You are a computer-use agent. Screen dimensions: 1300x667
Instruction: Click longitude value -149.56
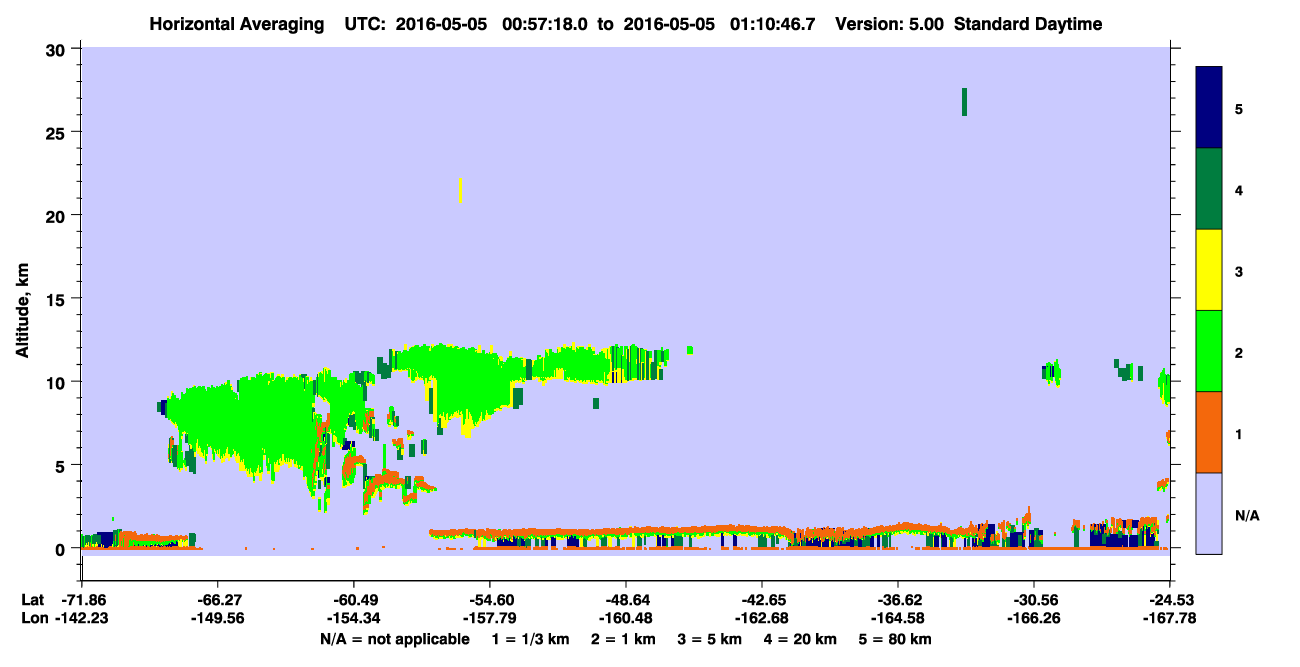point(218,618)
